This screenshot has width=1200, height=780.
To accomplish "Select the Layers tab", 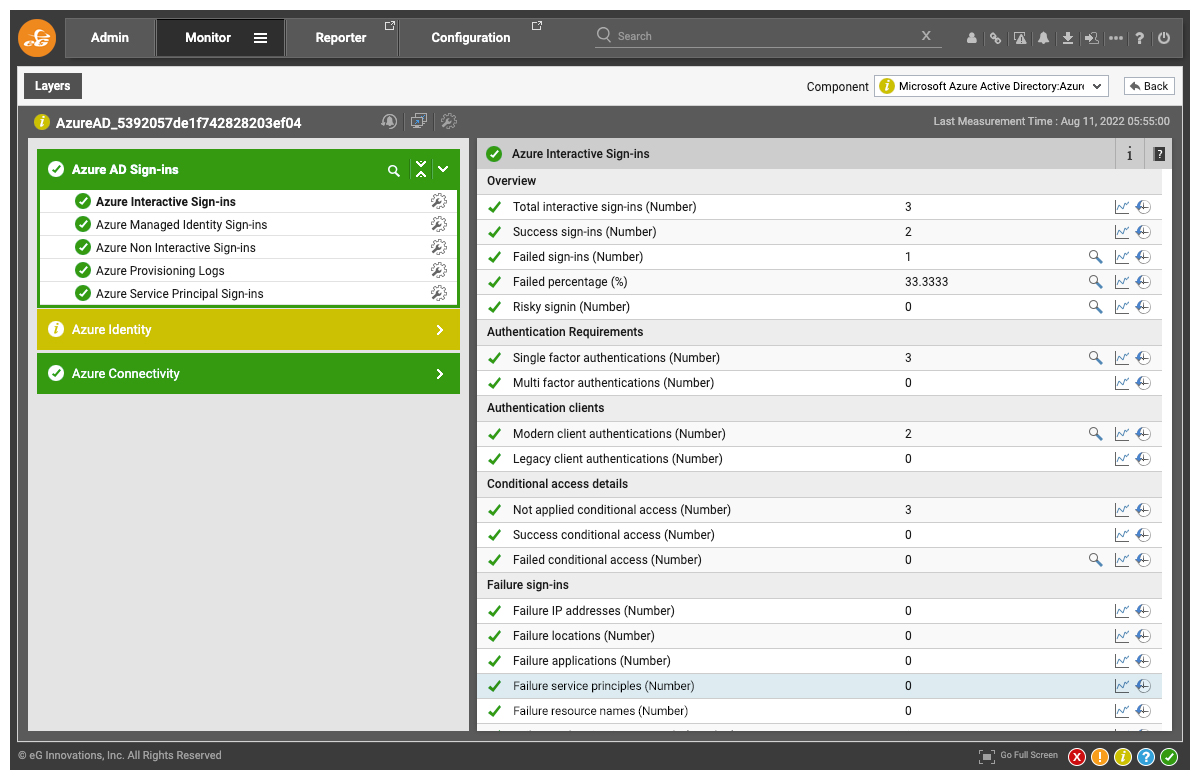I will 53,86.
